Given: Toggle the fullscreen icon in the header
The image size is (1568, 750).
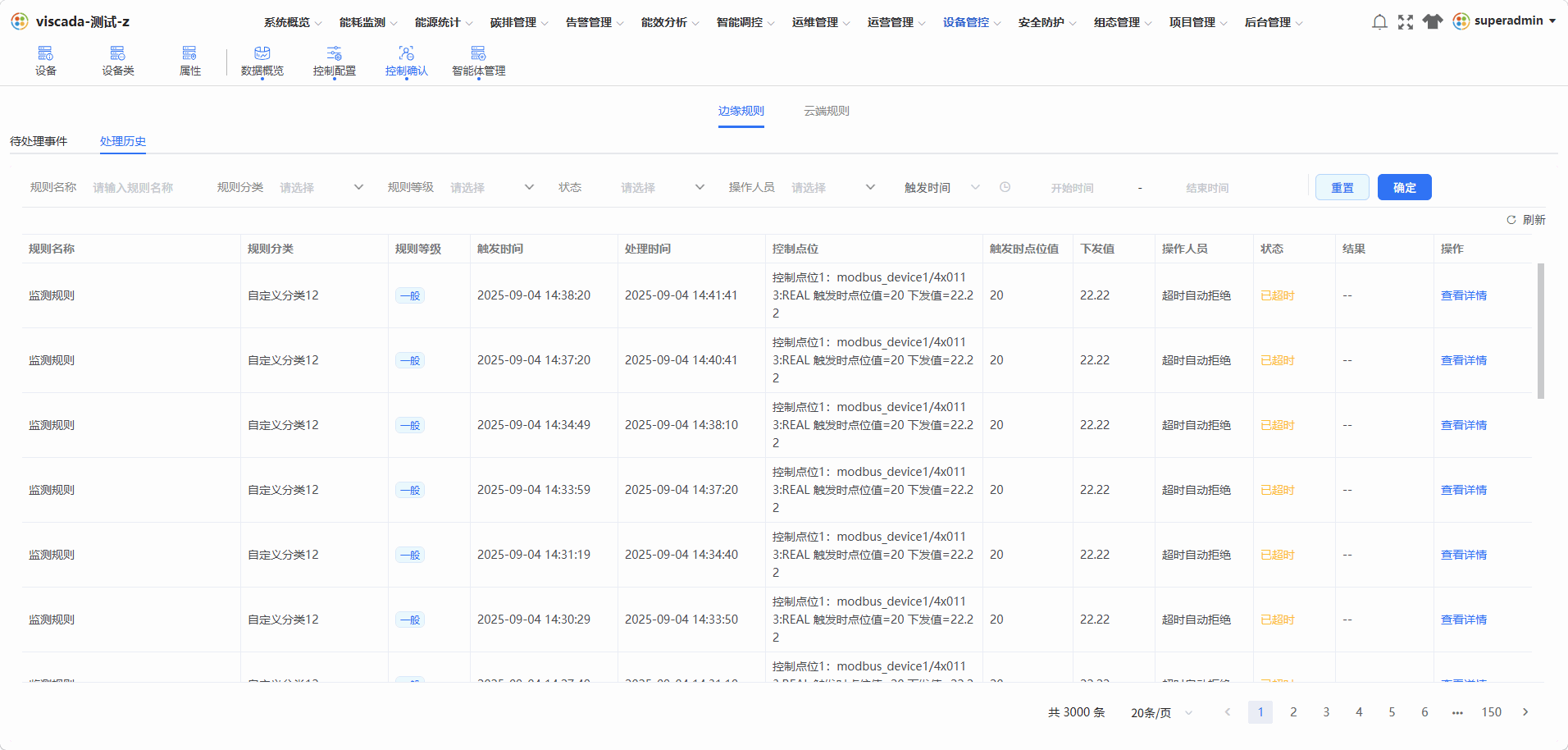Looking at the screenshot, I should point(1406,22).
